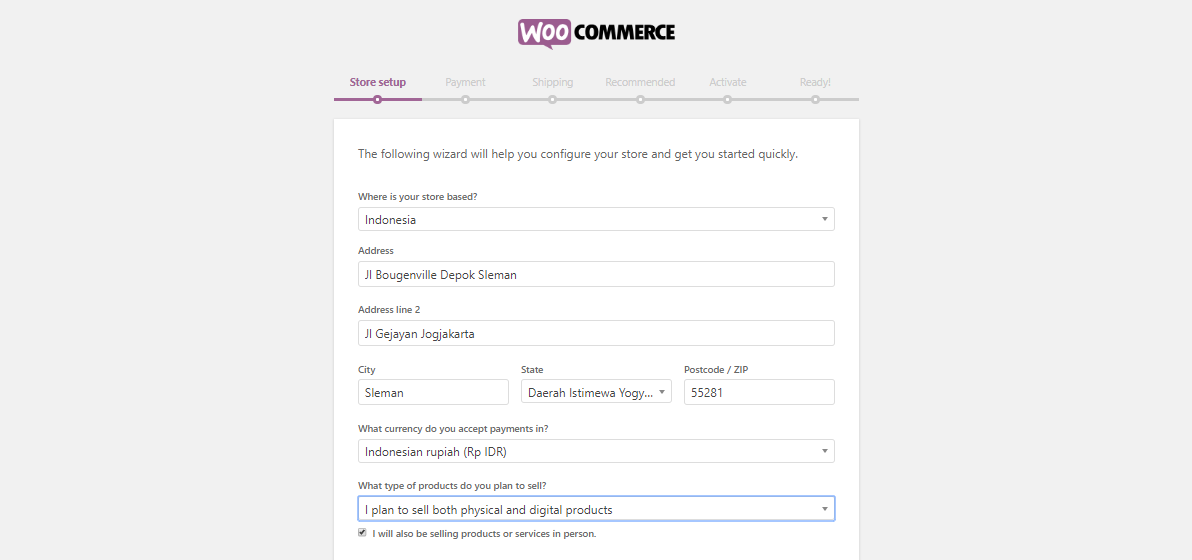The width and height of the screenshot is (1192, 560).
Task: Select the Recommended step label
Action: 640,82
